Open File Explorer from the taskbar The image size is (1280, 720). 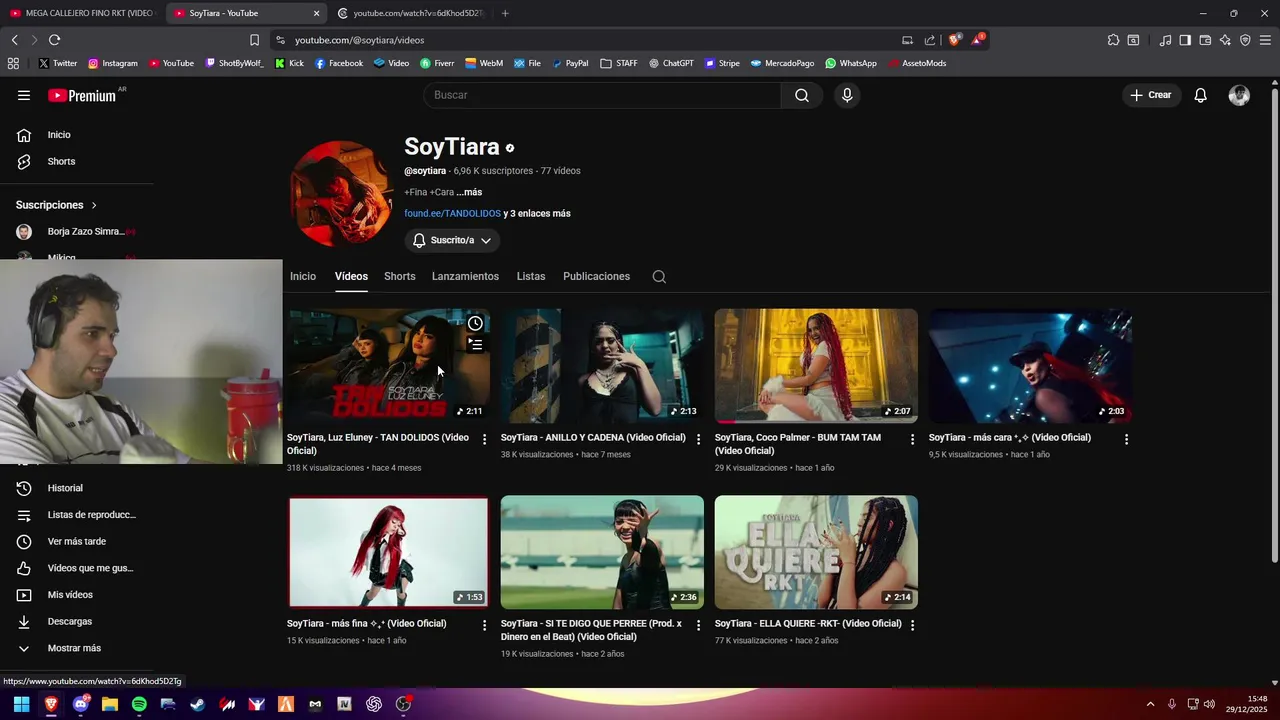110,704
